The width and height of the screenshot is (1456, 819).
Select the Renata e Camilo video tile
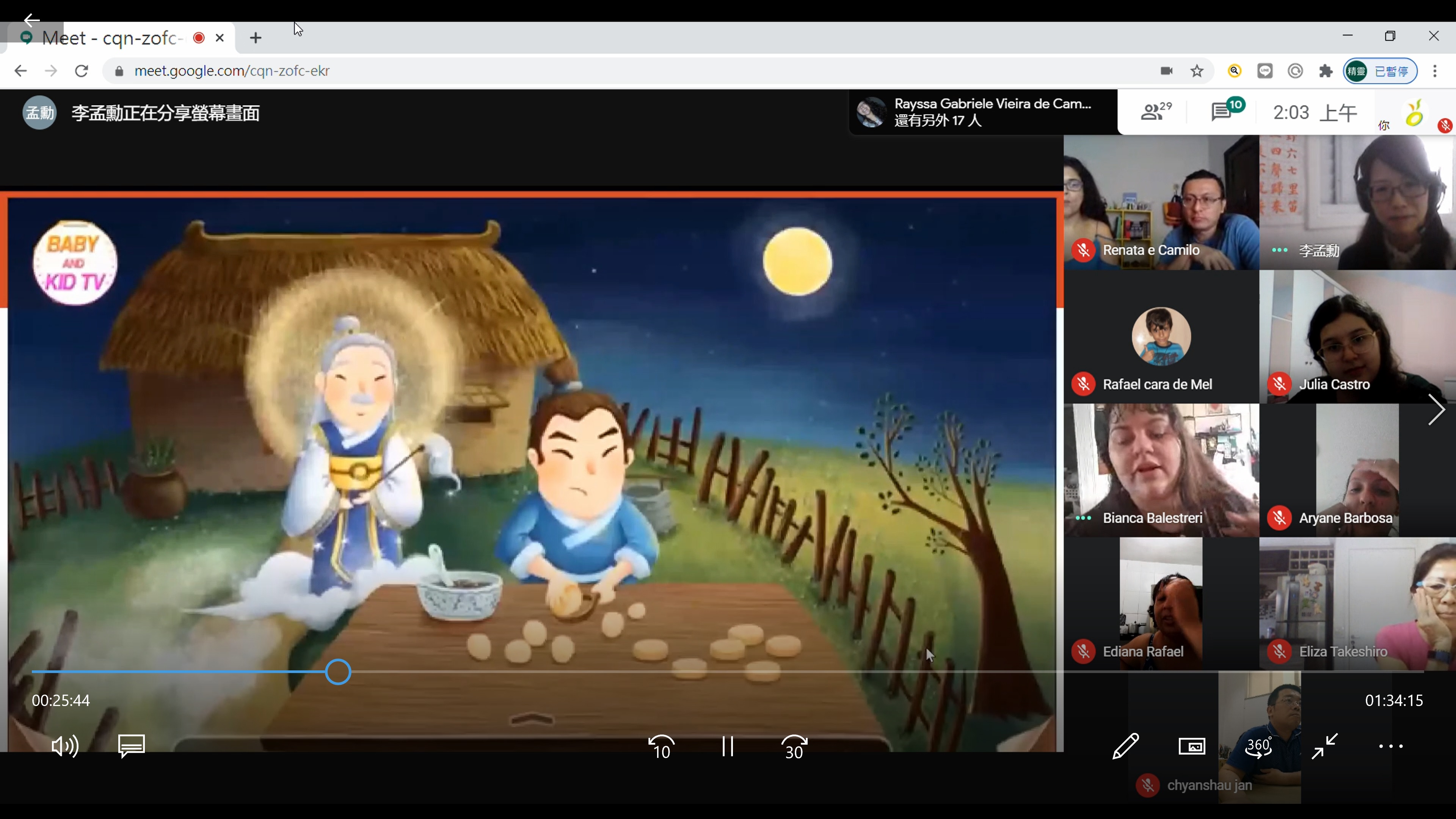pyautogui.click(x=1161, y=202)
